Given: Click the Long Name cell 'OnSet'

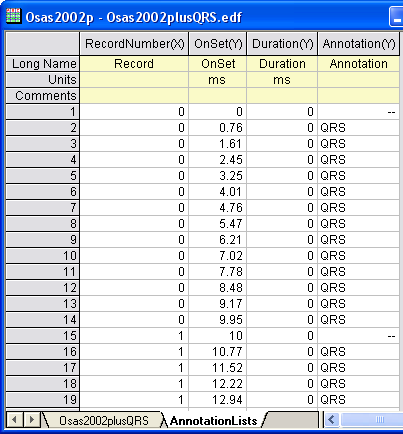Looking at the screenshot, I should coord(218,64).
